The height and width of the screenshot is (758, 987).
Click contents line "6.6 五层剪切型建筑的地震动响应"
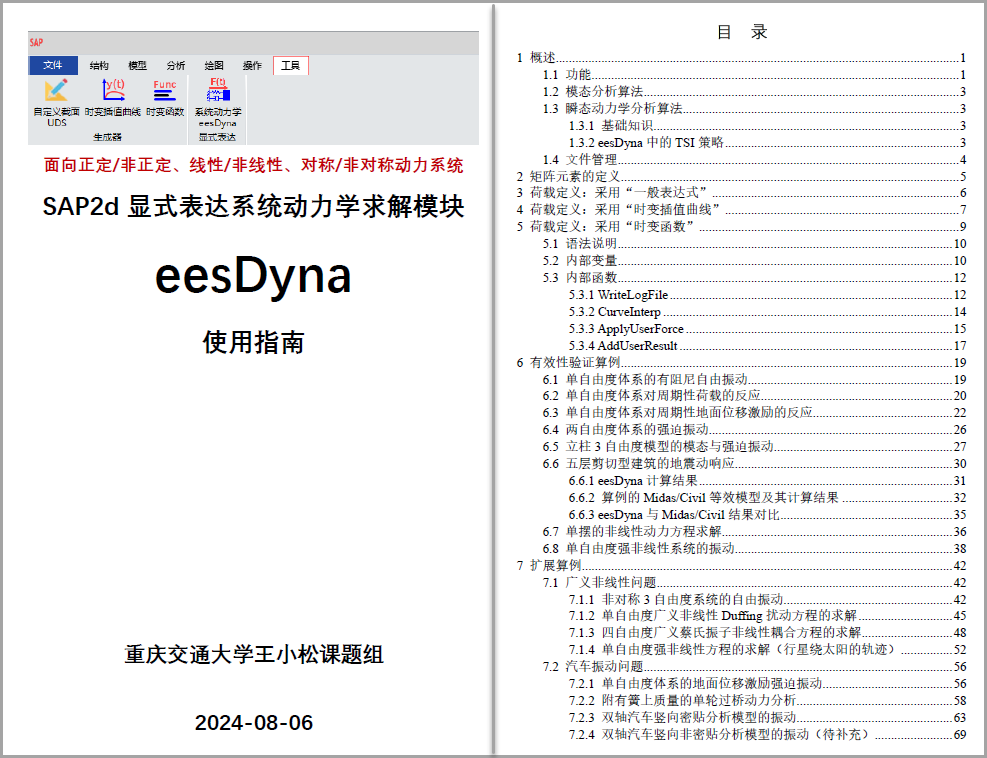[x=755, y=463]
